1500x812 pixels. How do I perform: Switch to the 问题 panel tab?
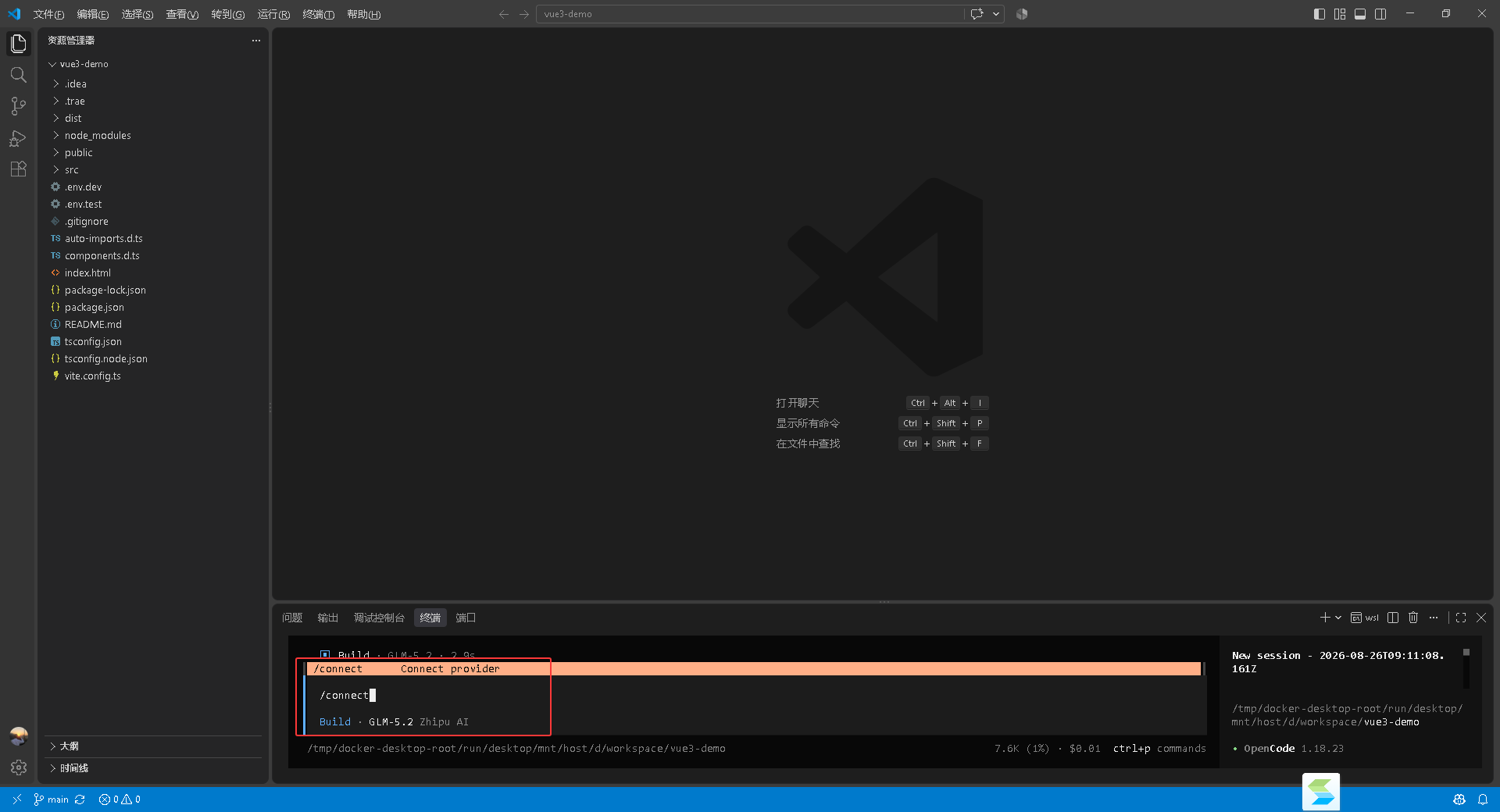292,618
